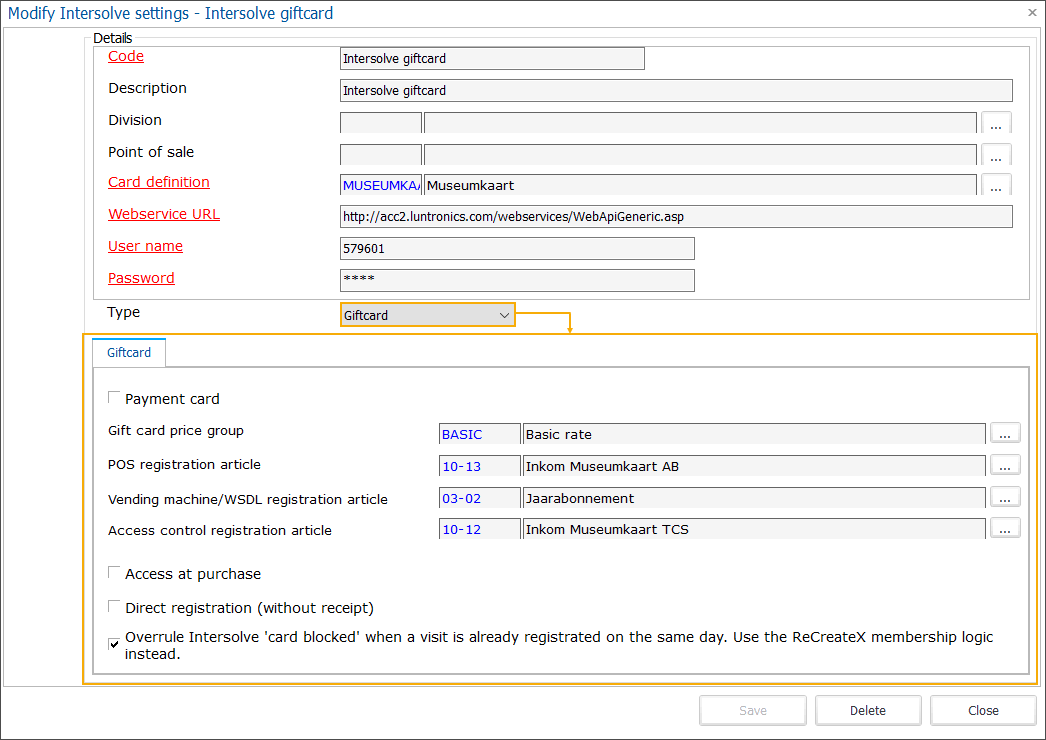Browse for the POS registration article
The image size is (1046, 740).
[x=1005, y=464]
